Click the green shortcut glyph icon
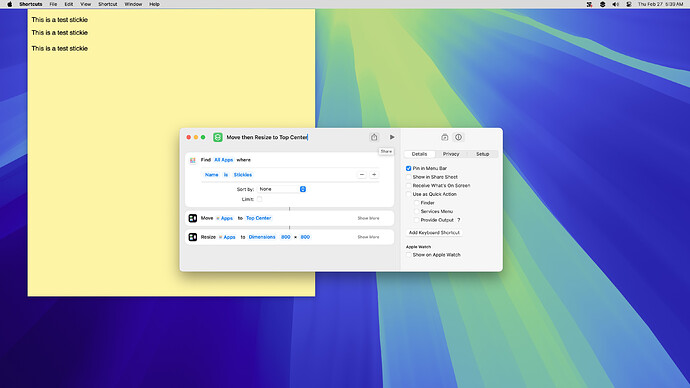 218,137
